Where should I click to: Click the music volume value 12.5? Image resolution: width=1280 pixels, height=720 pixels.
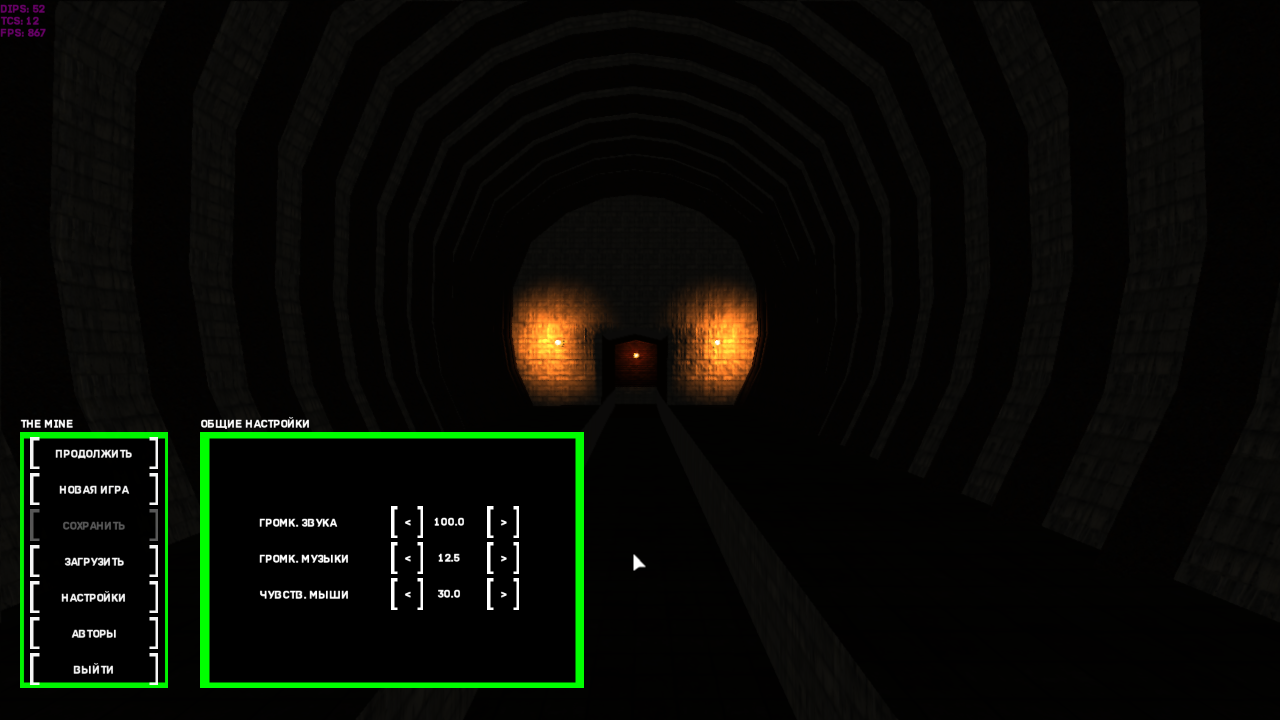449,558
